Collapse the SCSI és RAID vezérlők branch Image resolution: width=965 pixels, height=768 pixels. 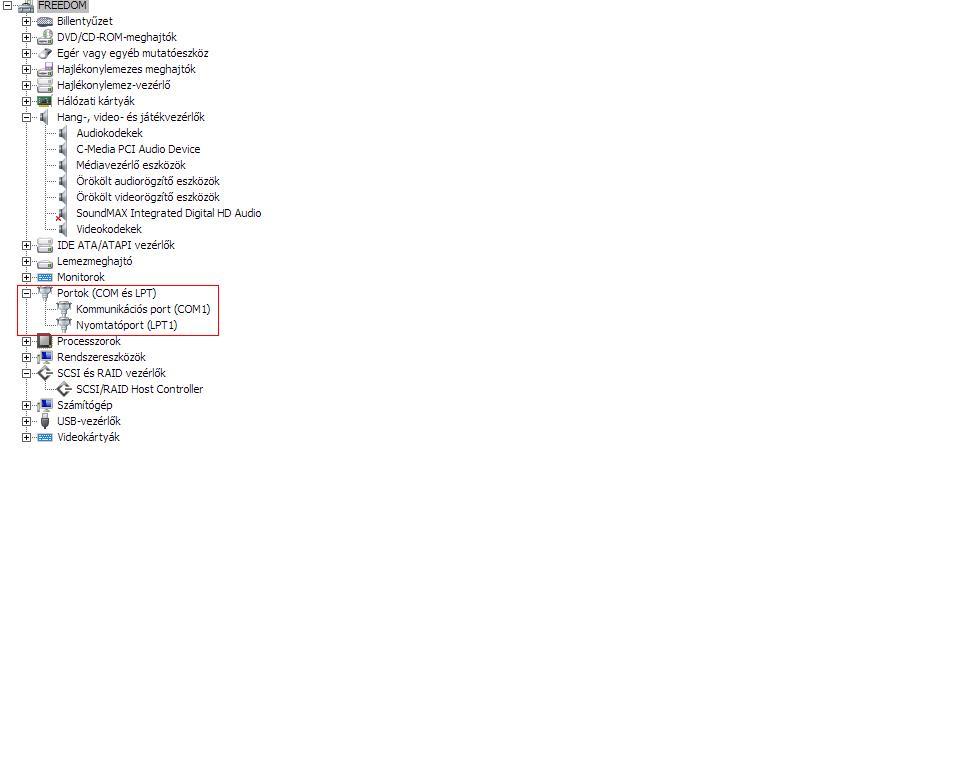coord(26,374)
